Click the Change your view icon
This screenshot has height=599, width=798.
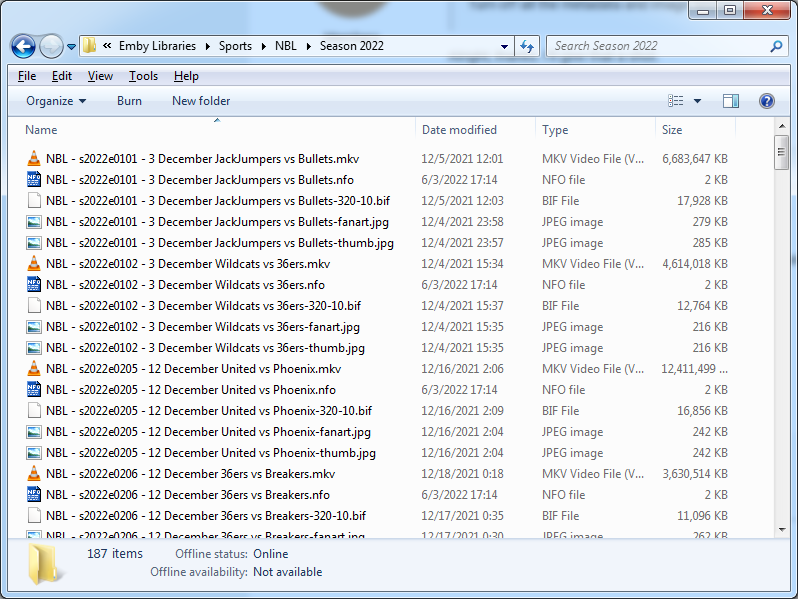click(x=675, y=101)
